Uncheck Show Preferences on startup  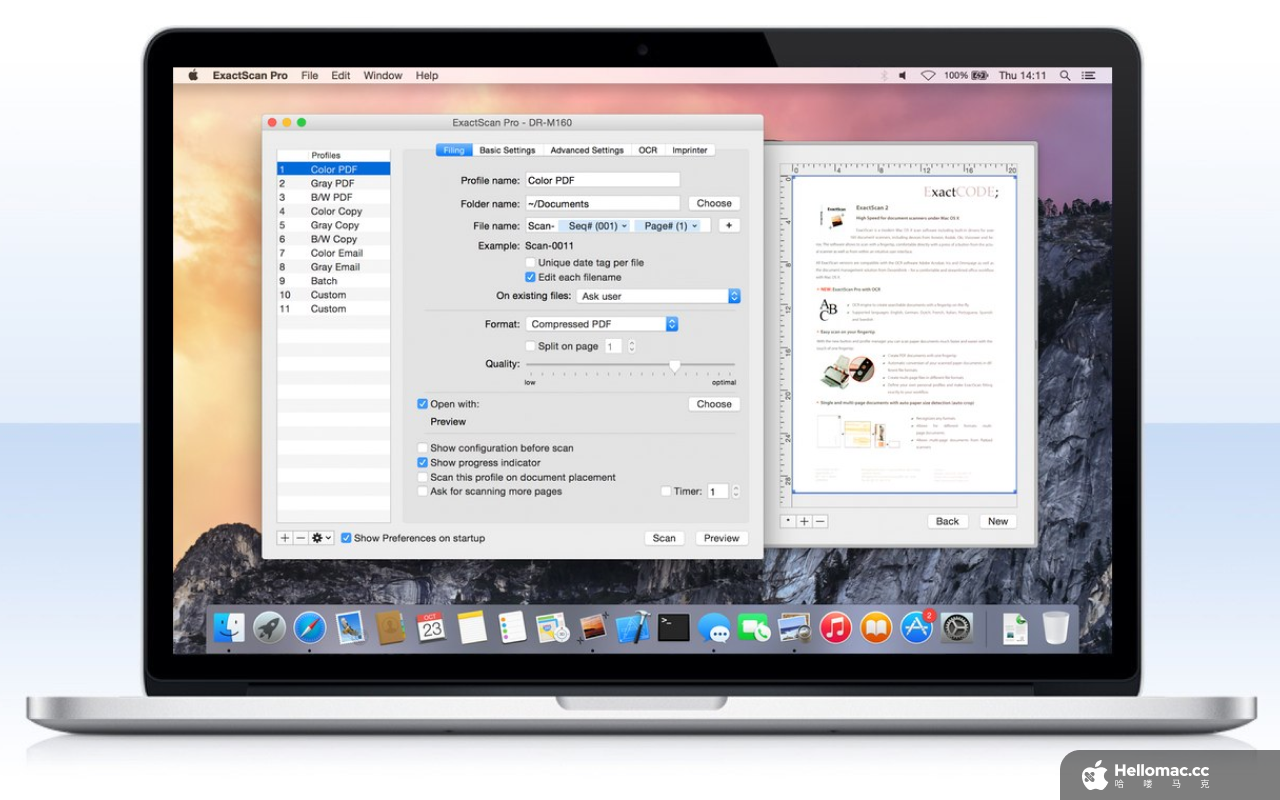(x=346, y=538)
